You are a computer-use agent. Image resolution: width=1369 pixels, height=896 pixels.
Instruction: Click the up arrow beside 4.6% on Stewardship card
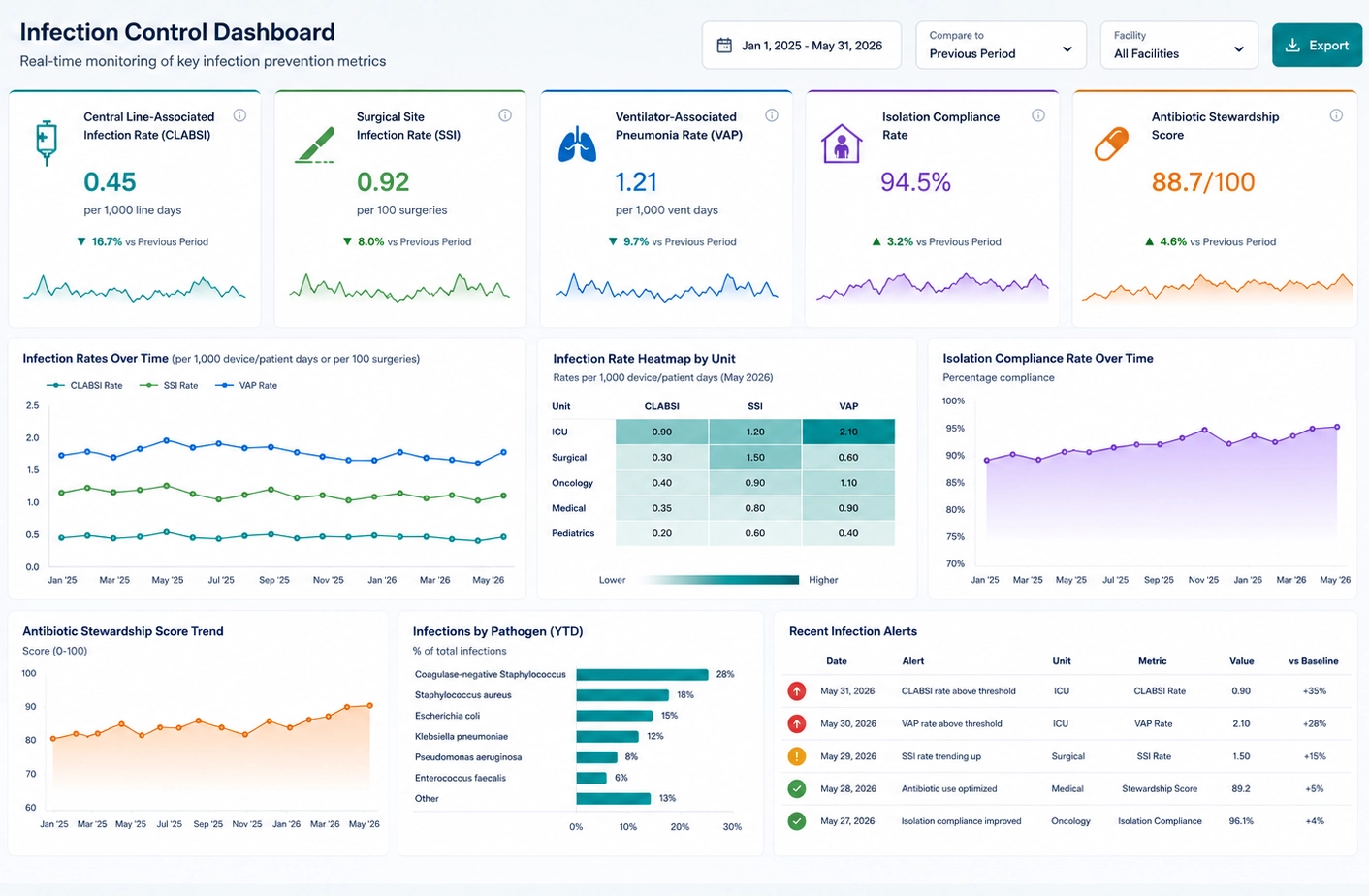coord(1150,241)
